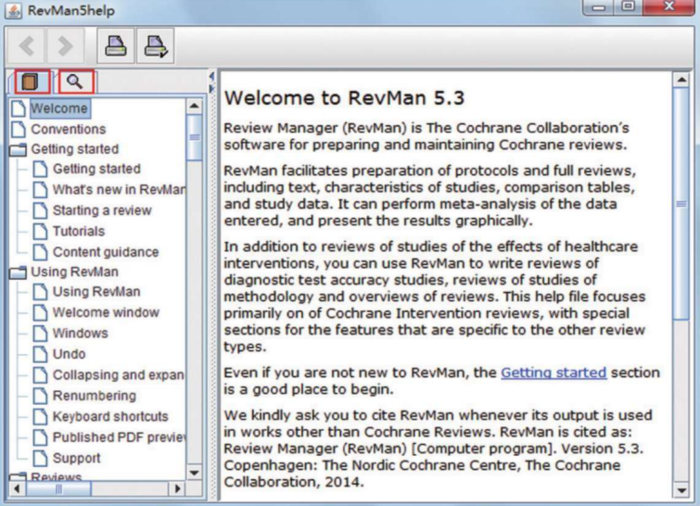Screen dimensions: 700x506
Task: Open the Getting started page under its folder
Action: [x=96, y=169]
